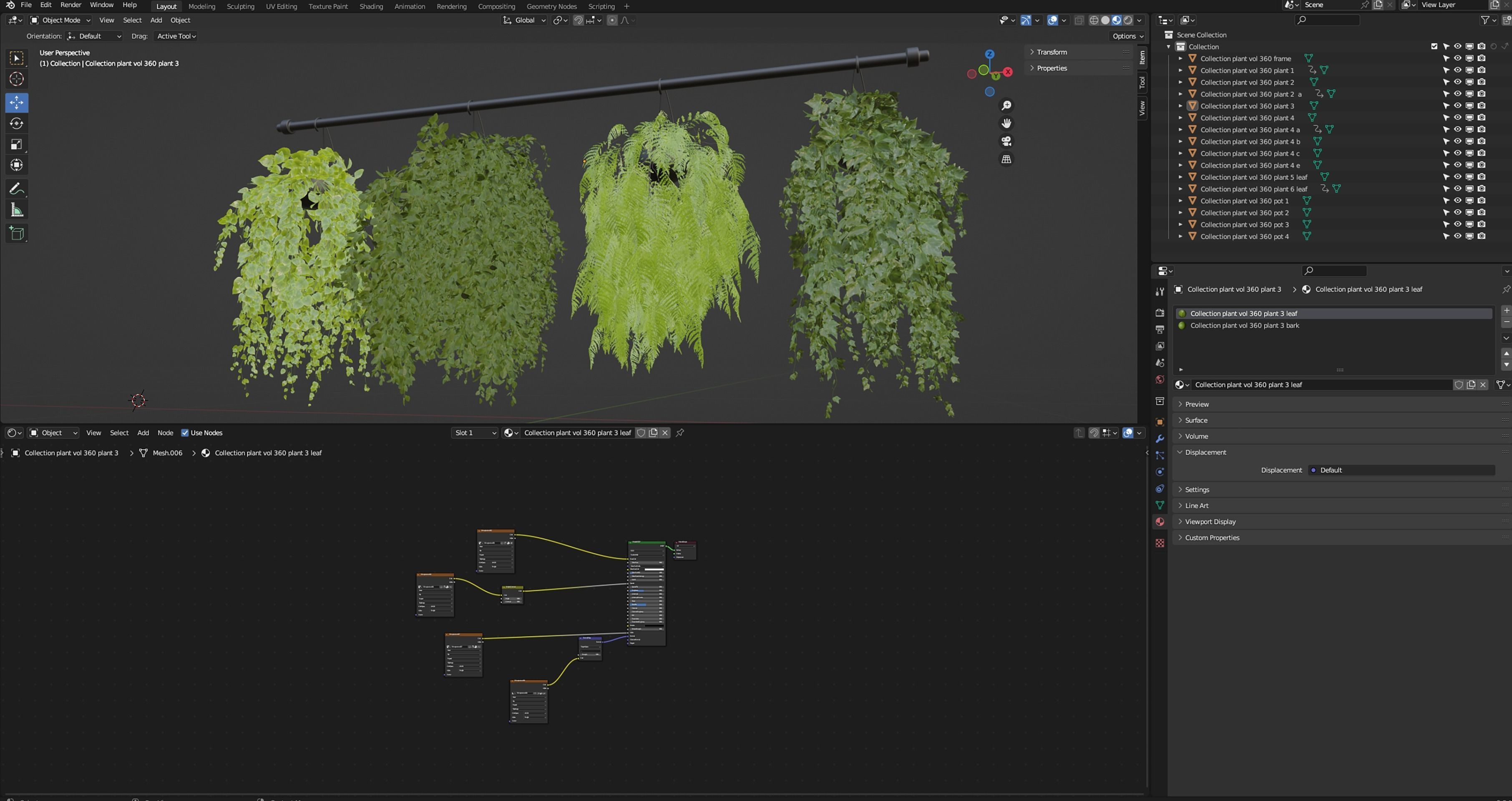The height and width of the screenshot is (801, 1512).
Task: Select the 3D Cursor tool
Action: [x=16, y=79]
